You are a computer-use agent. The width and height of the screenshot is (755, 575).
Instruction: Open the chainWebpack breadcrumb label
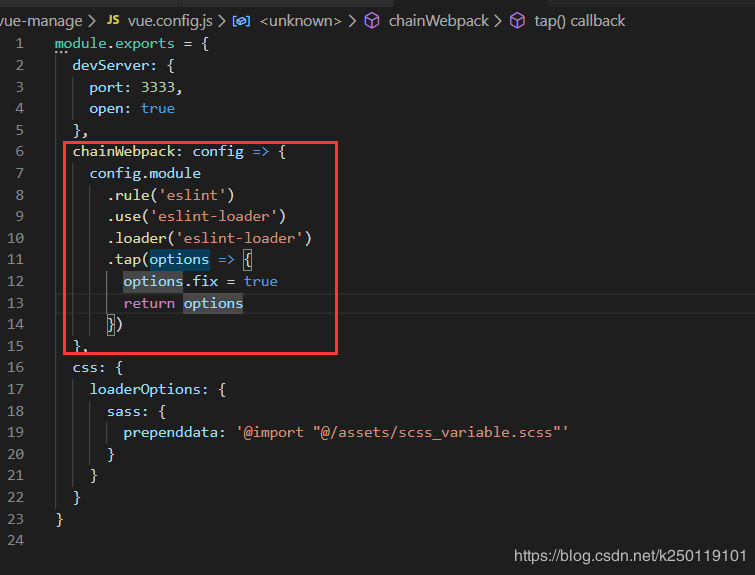coord(435,20)
